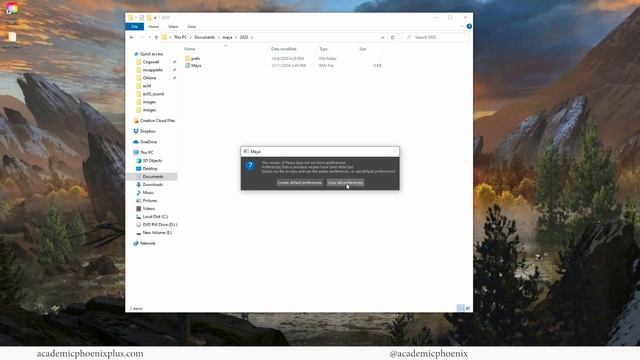
Task: Select Documents in the navigation pane
Action: (153, 176)
